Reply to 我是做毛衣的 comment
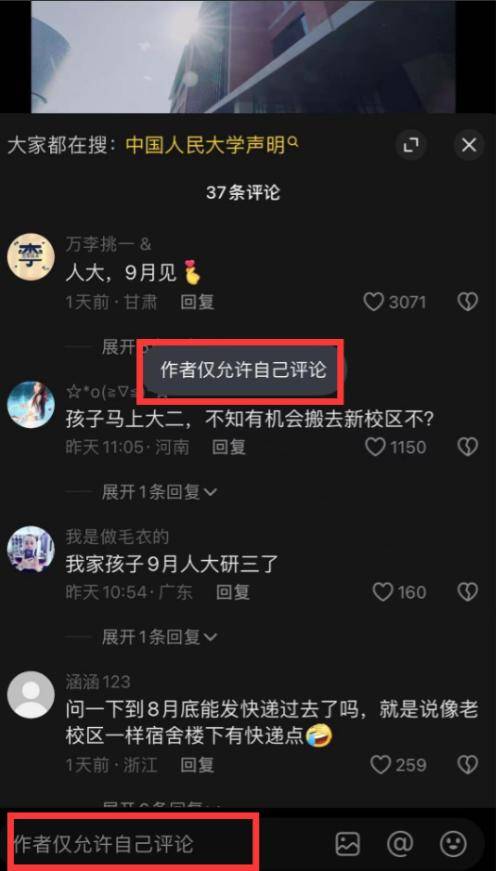The height and width of the screenshot is (871, 496). pos(232,592)
